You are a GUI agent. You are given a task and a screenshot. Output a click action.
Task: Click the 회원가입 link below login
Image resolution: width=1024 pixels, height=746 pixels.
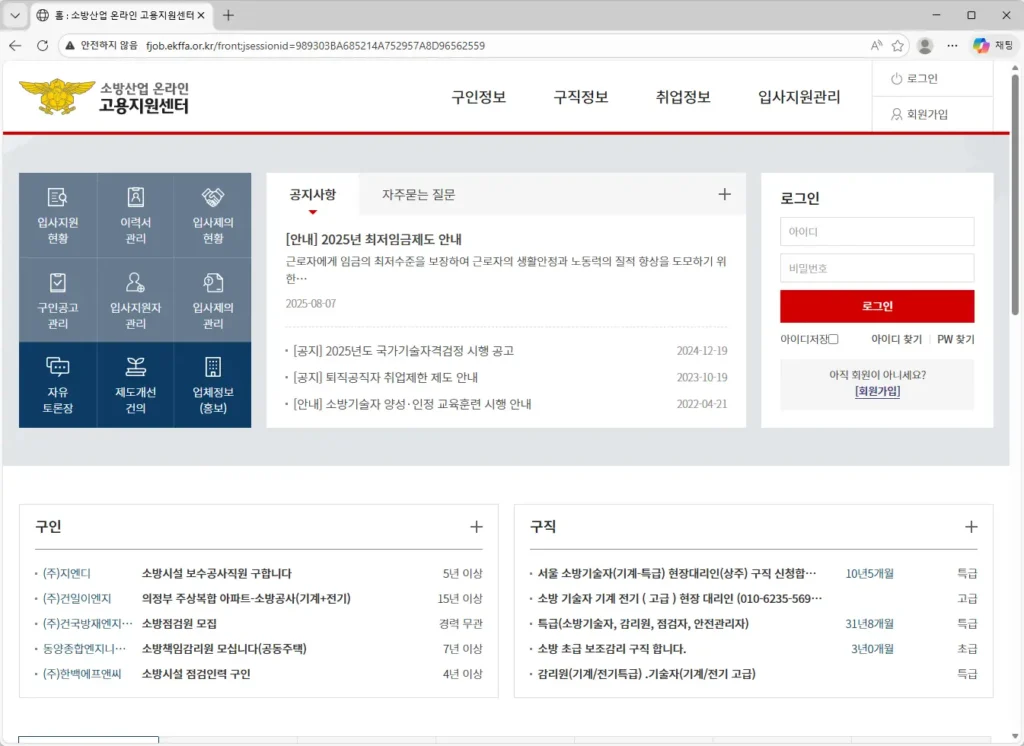877,392
